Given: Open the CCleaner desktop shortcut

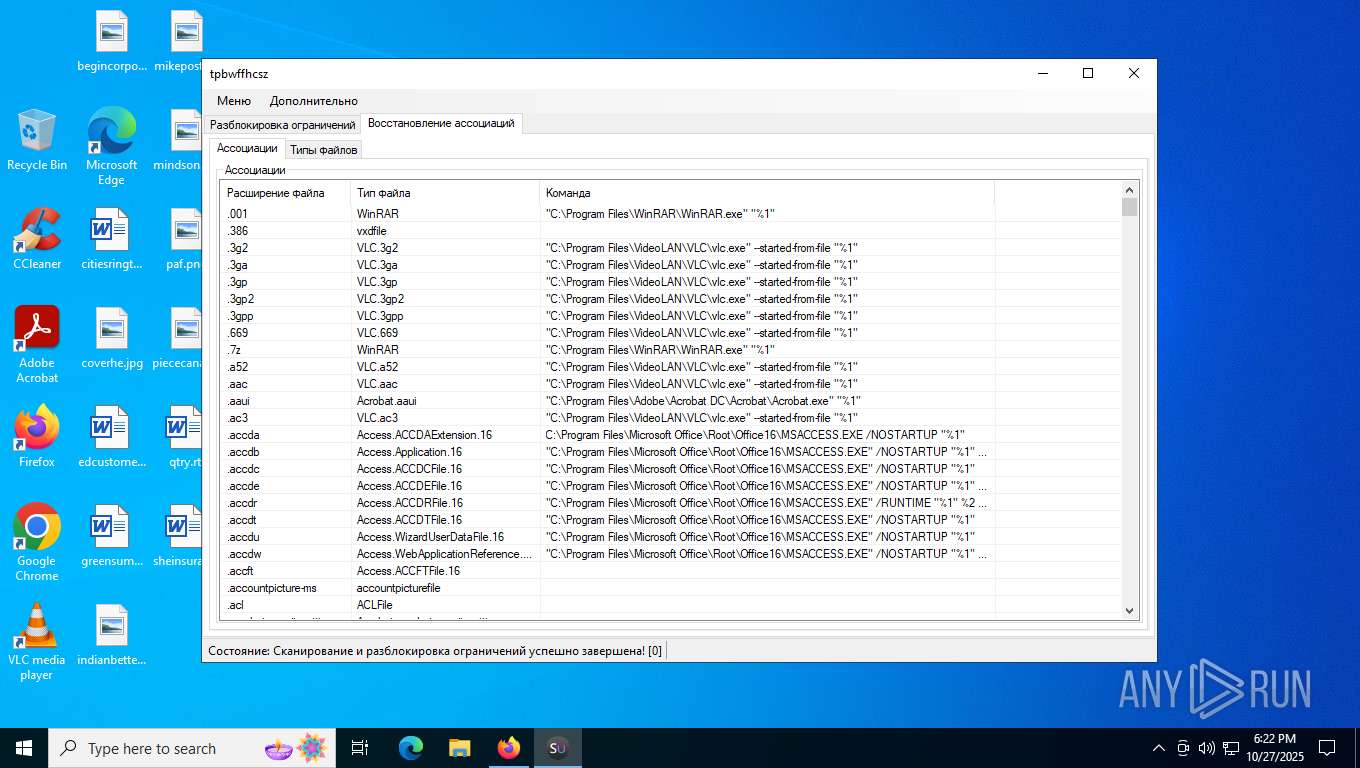Looking at the screenshot, I should click(37, 240).
